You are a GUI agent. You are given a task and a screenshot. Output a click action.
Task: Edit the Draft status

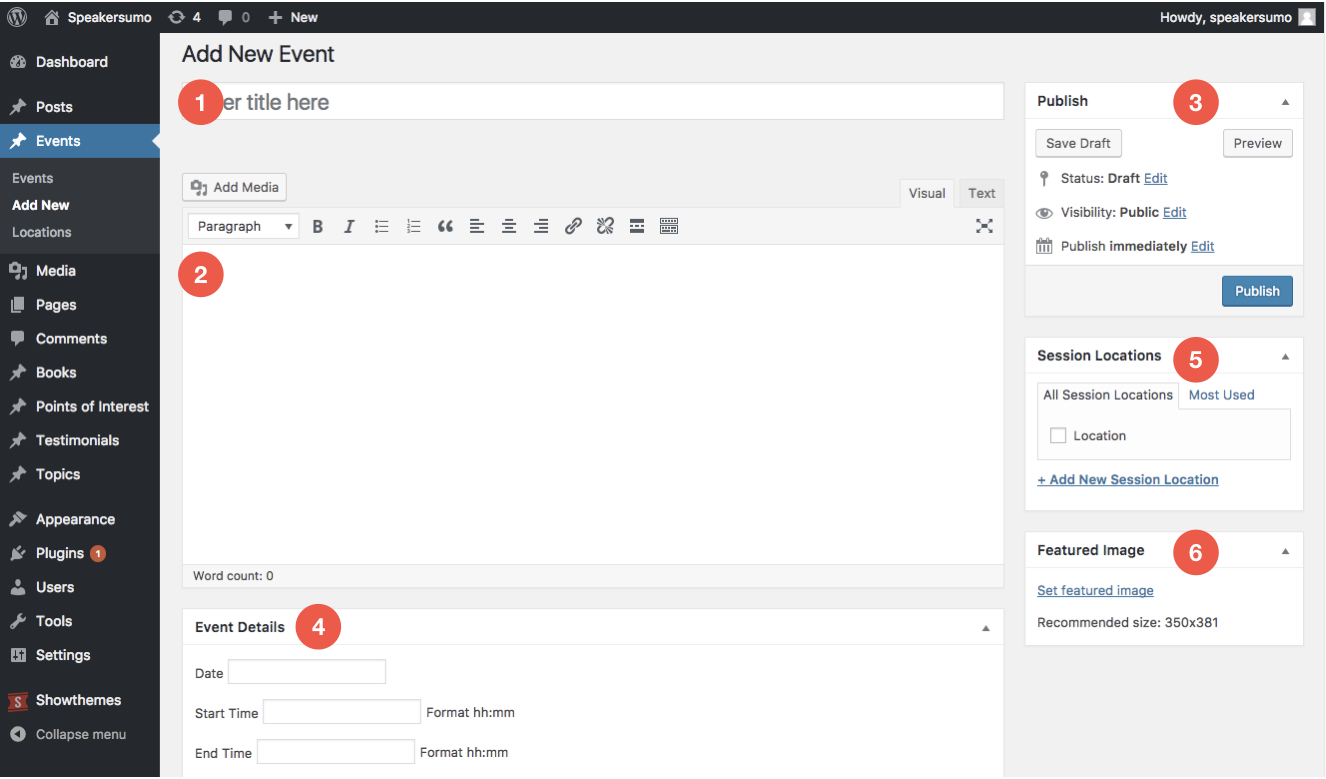point(1156,178)
